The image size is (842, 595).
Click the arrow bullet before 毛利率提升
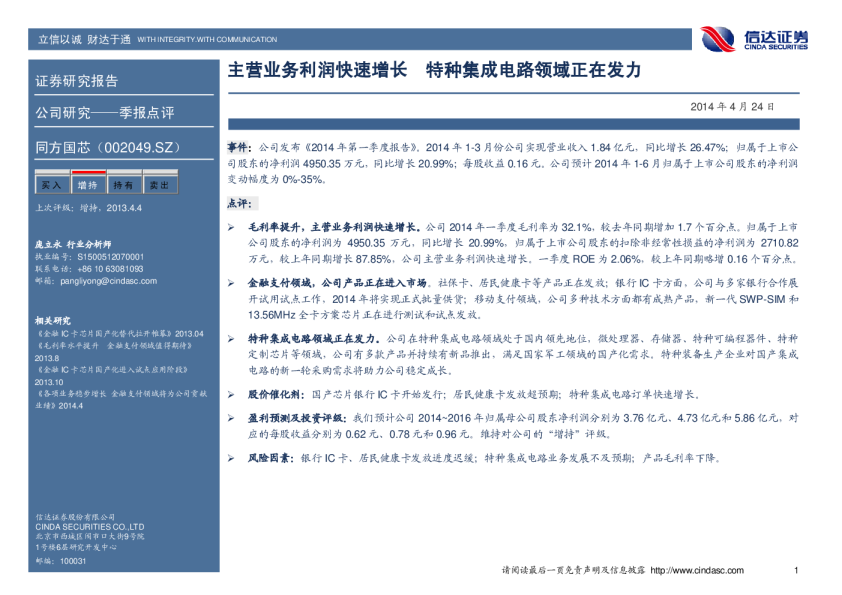[231, 228]
